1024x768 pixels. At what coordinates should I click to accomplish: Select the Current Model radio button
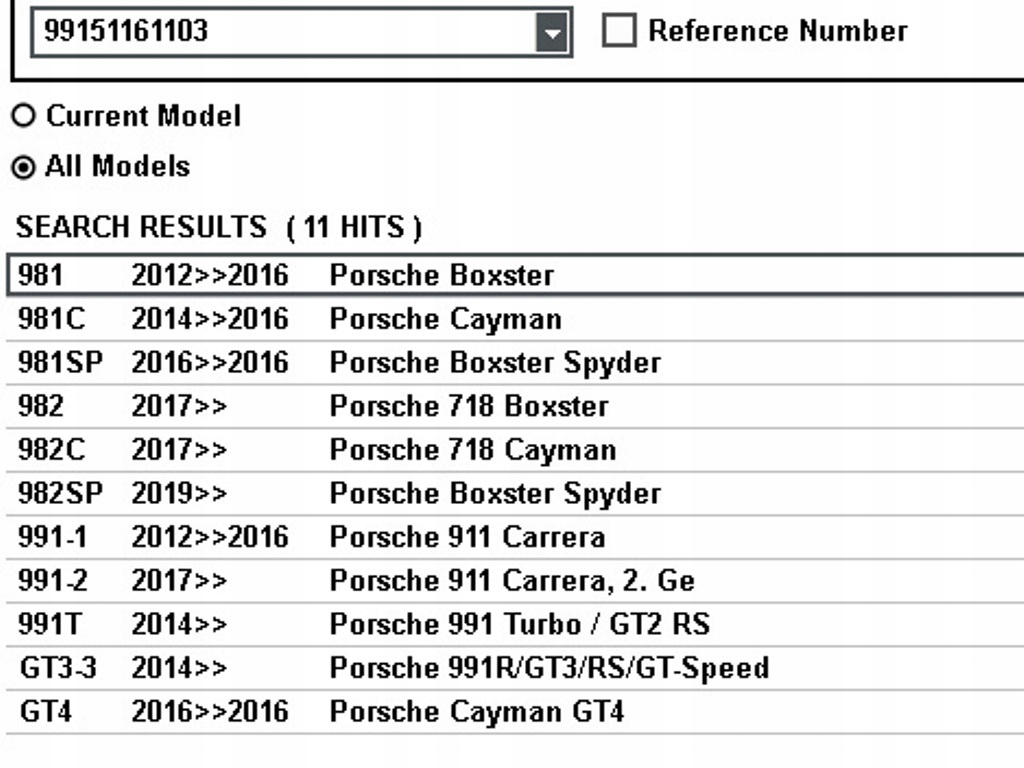click(23, 116)
